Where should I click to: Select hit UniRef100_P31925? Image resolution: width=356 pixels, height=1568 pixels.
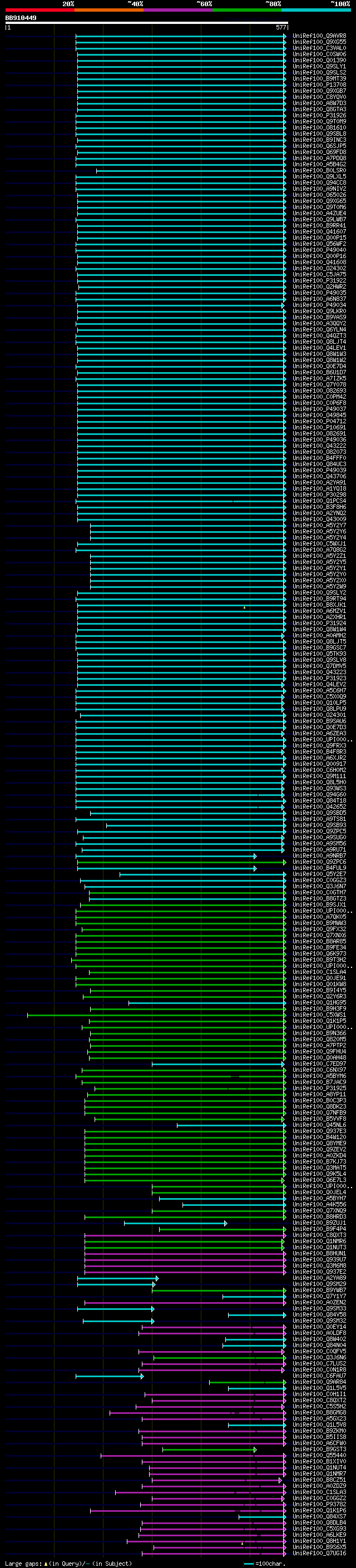[x=319, y=1089]
